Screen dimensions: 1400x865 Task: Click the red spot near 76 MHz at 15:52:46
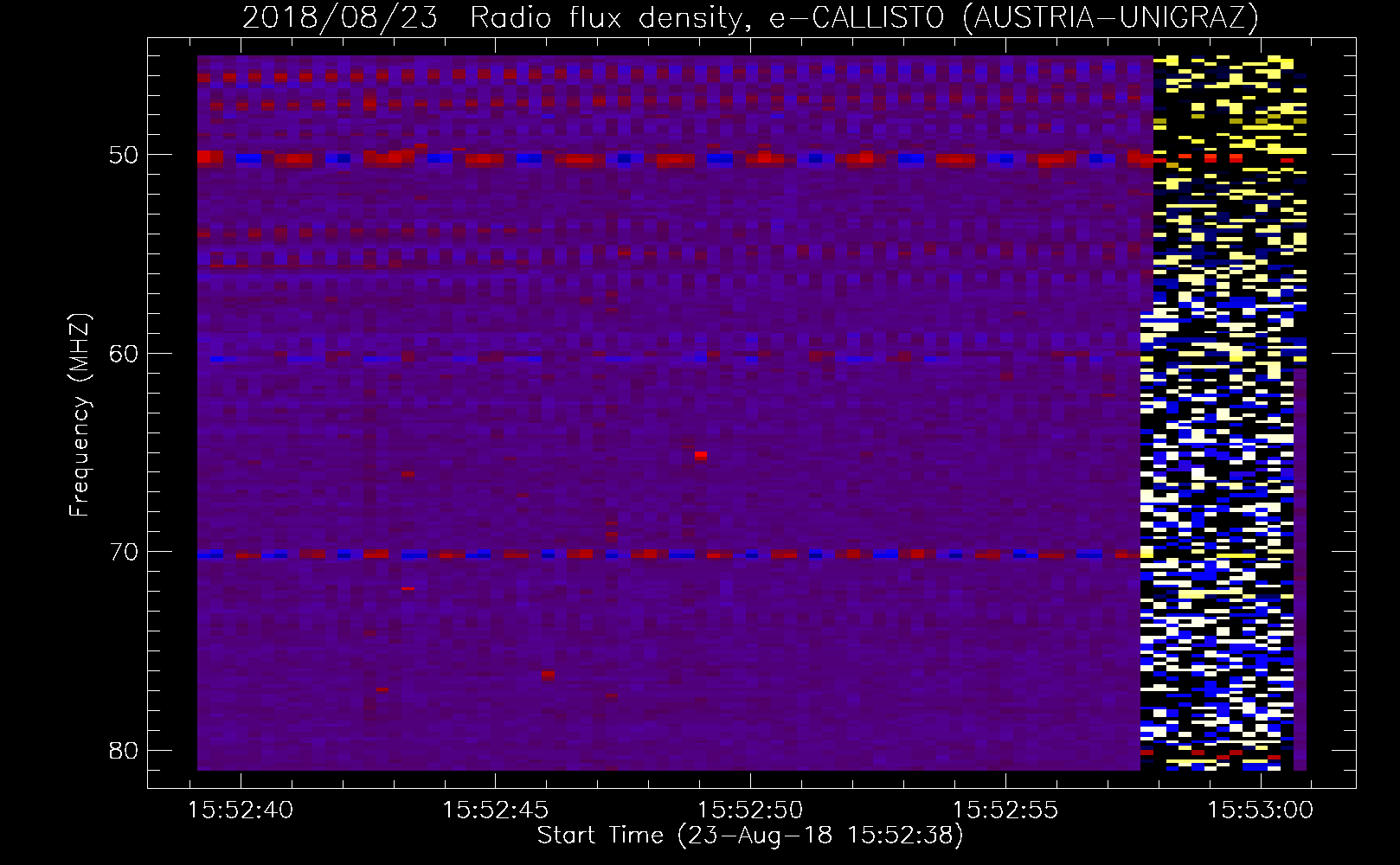(549, 674)
